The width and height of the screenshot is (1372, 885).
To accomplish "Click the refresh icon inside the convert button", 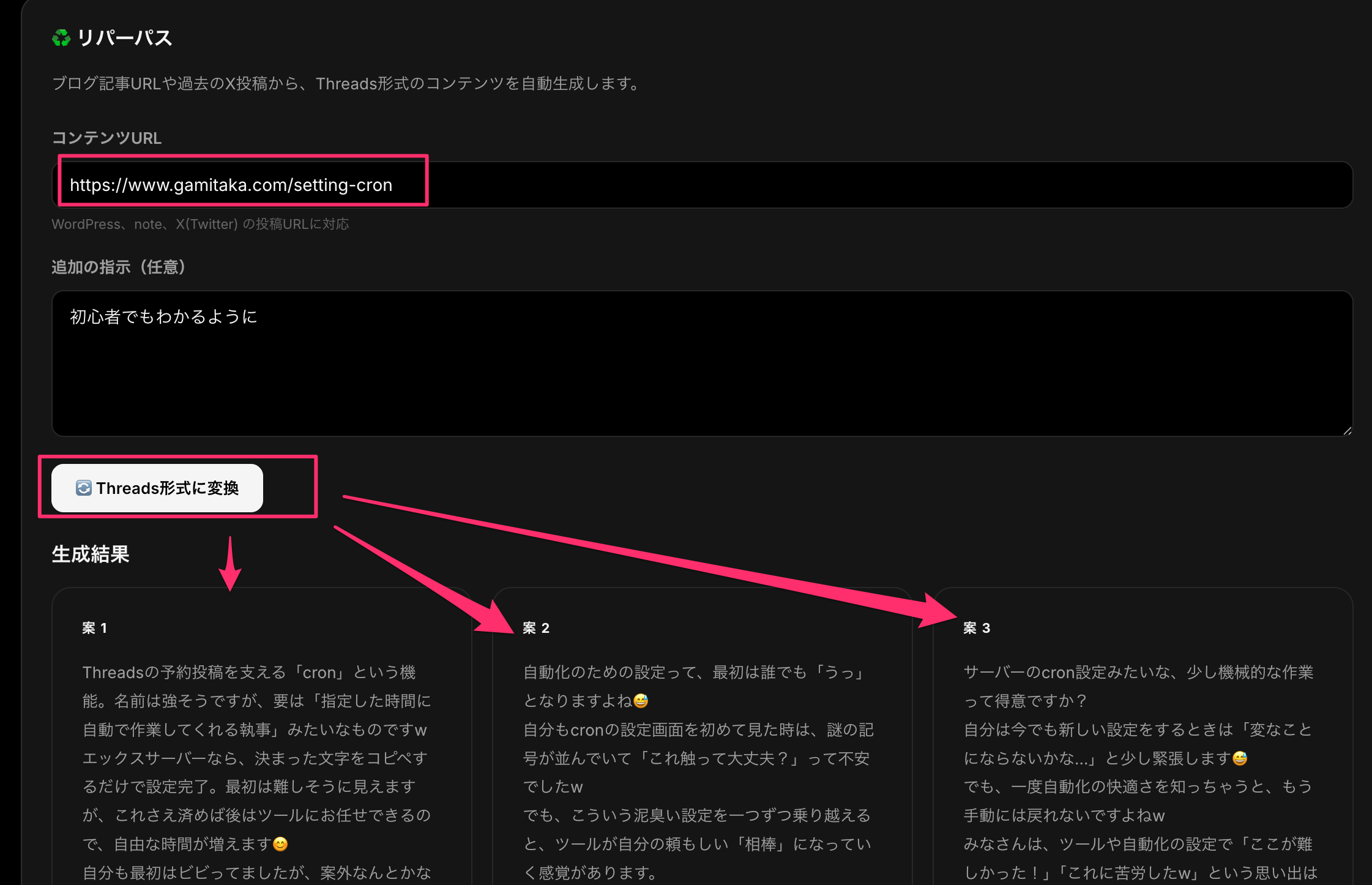I will (x=83, y=488).
